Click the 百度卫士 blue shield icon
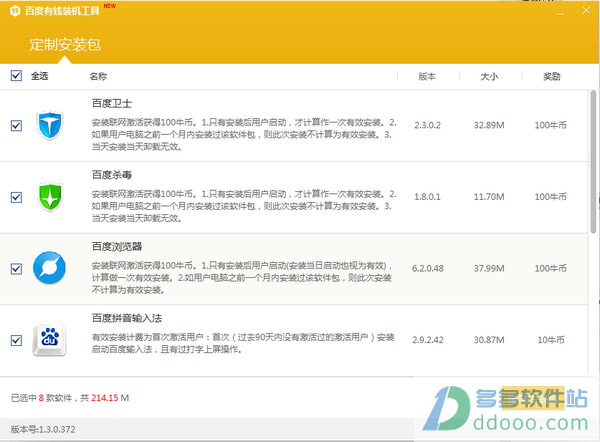 coord(50,125)
